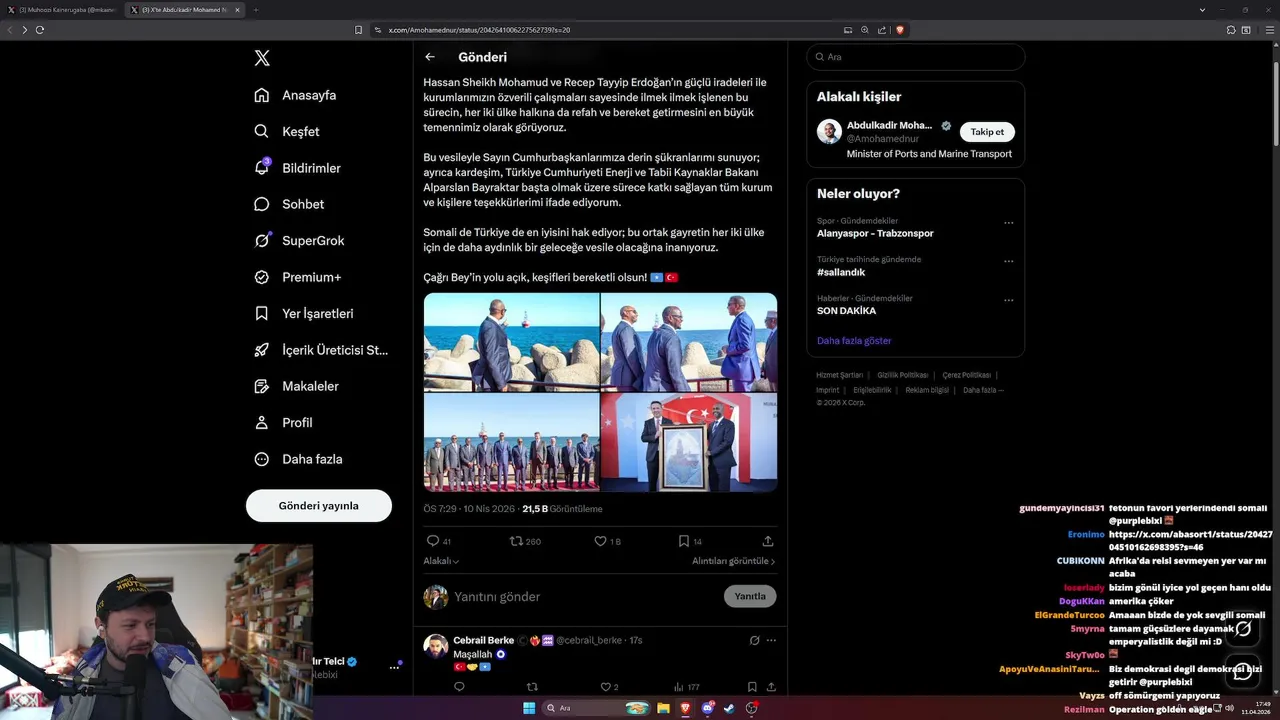Click the share icon of main post
The height and width of the screenshot is (720, 1280).
[x=768, y=541]
